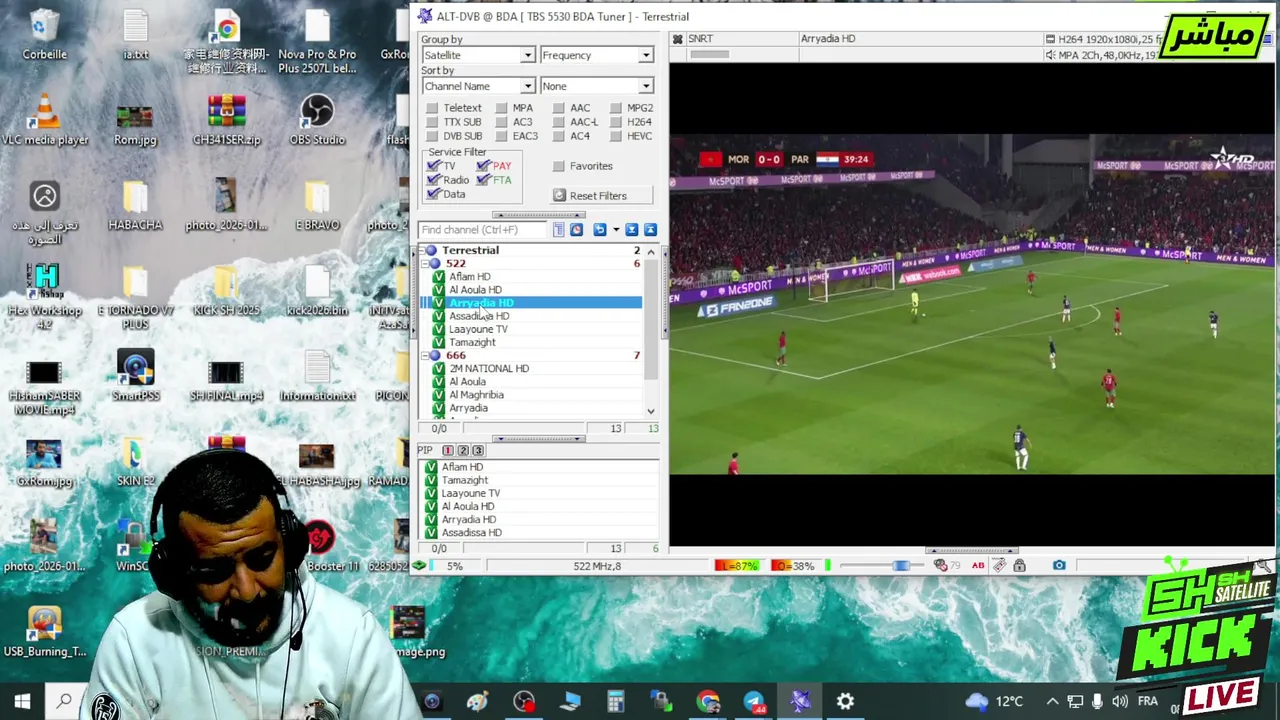
Task: Click the channel tree scroll-down arrow
Action: pos(651,411)
